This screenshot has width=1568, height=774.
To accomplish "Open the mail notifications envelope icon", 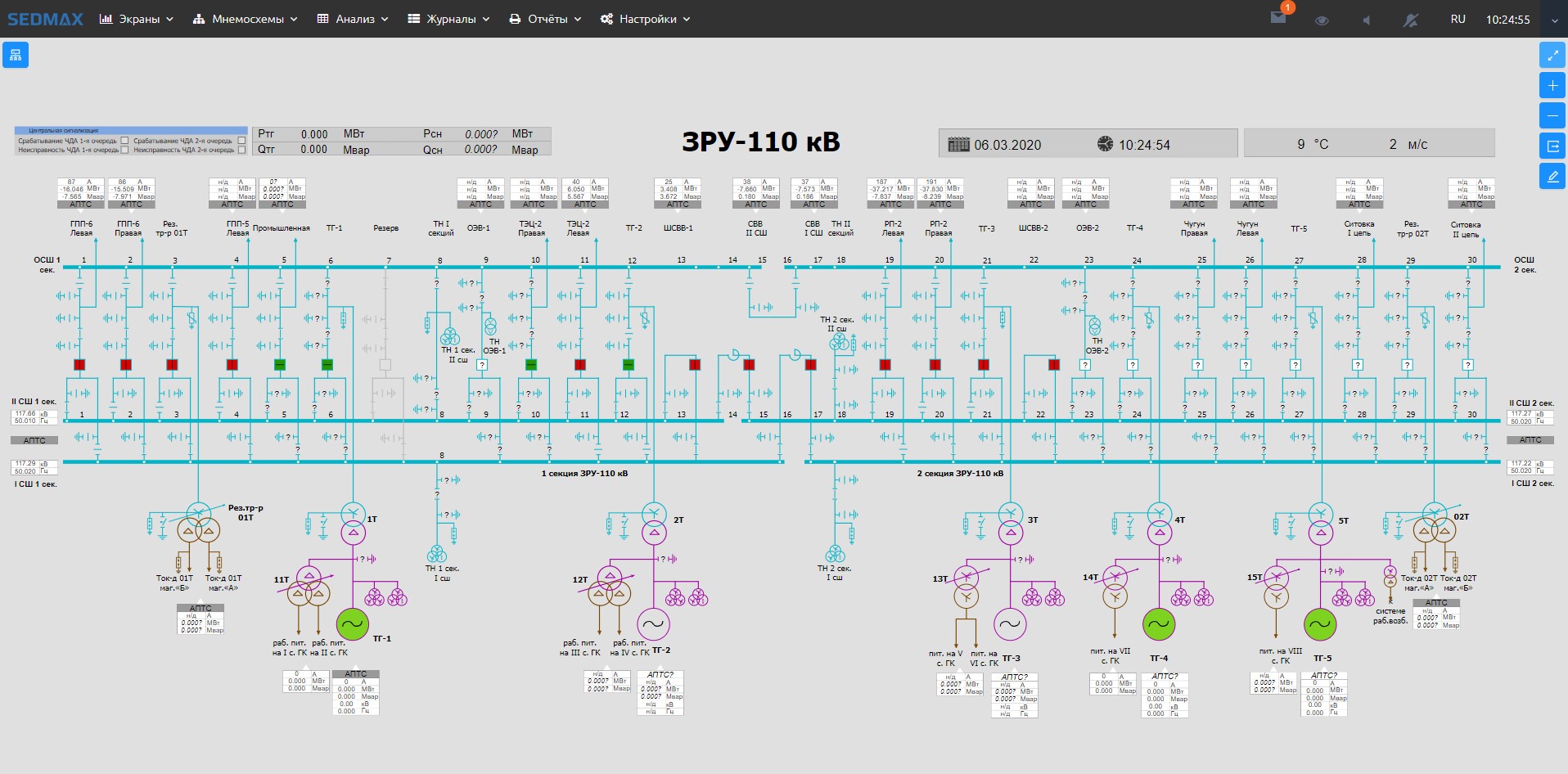I will [x=1278, y=18].
